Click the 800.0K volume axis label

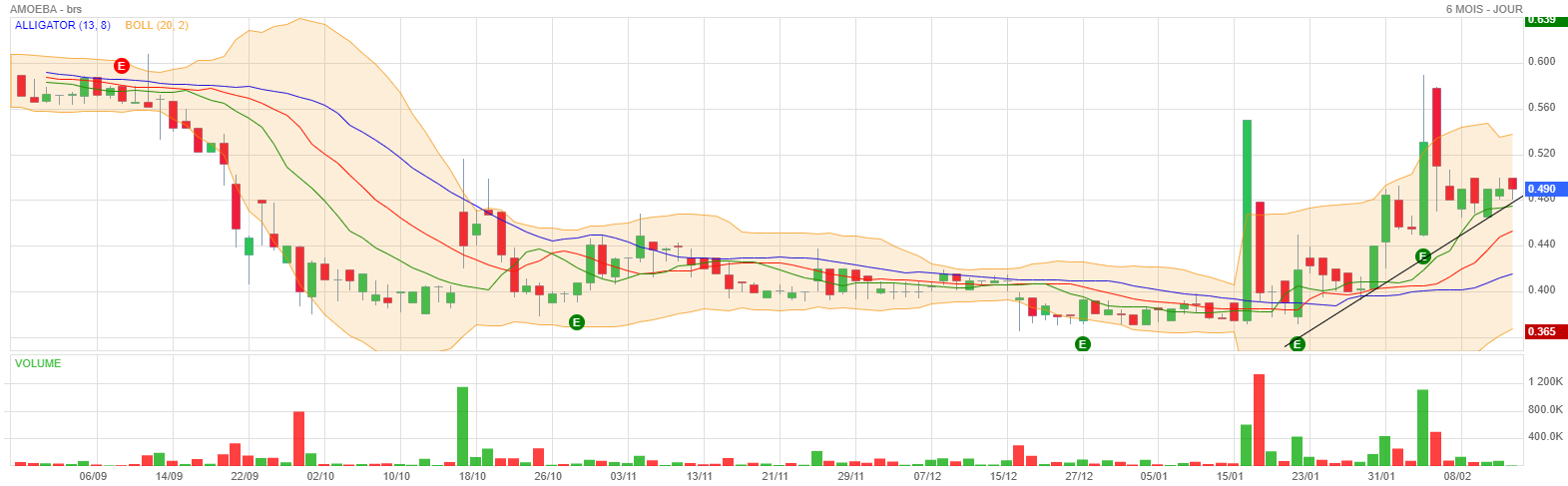point(1544,410)
